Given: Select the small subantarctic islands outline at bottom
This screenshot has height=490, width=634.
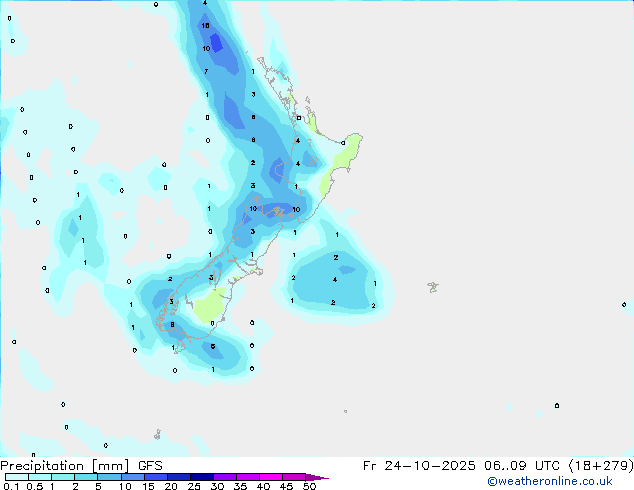Looking at the screenshot, I should coord(157,434).
